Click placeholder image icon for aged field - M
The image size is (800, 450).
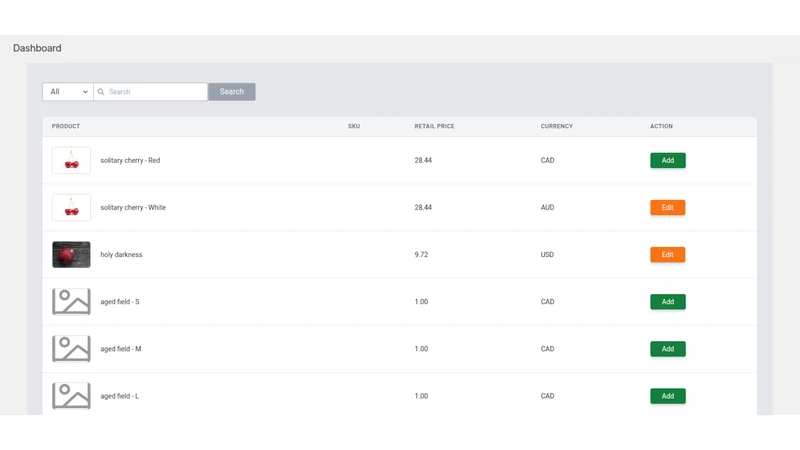pyautogui.click(x=71, y=349)
